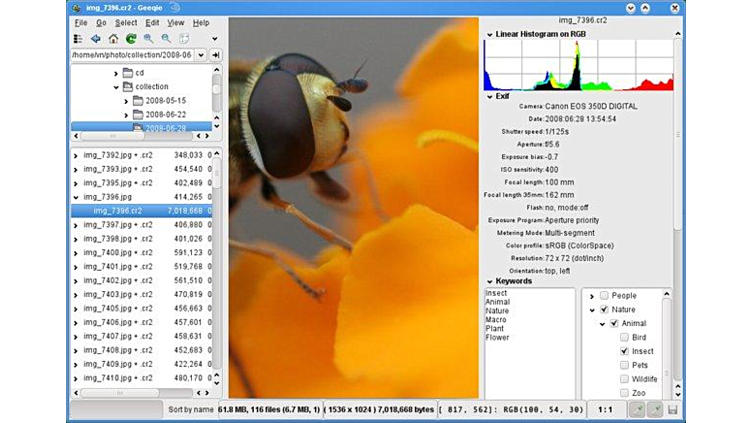Image resolution: width=752 pixels, height=423 pixels.
Task: Open the View menu
Action: 176,22
